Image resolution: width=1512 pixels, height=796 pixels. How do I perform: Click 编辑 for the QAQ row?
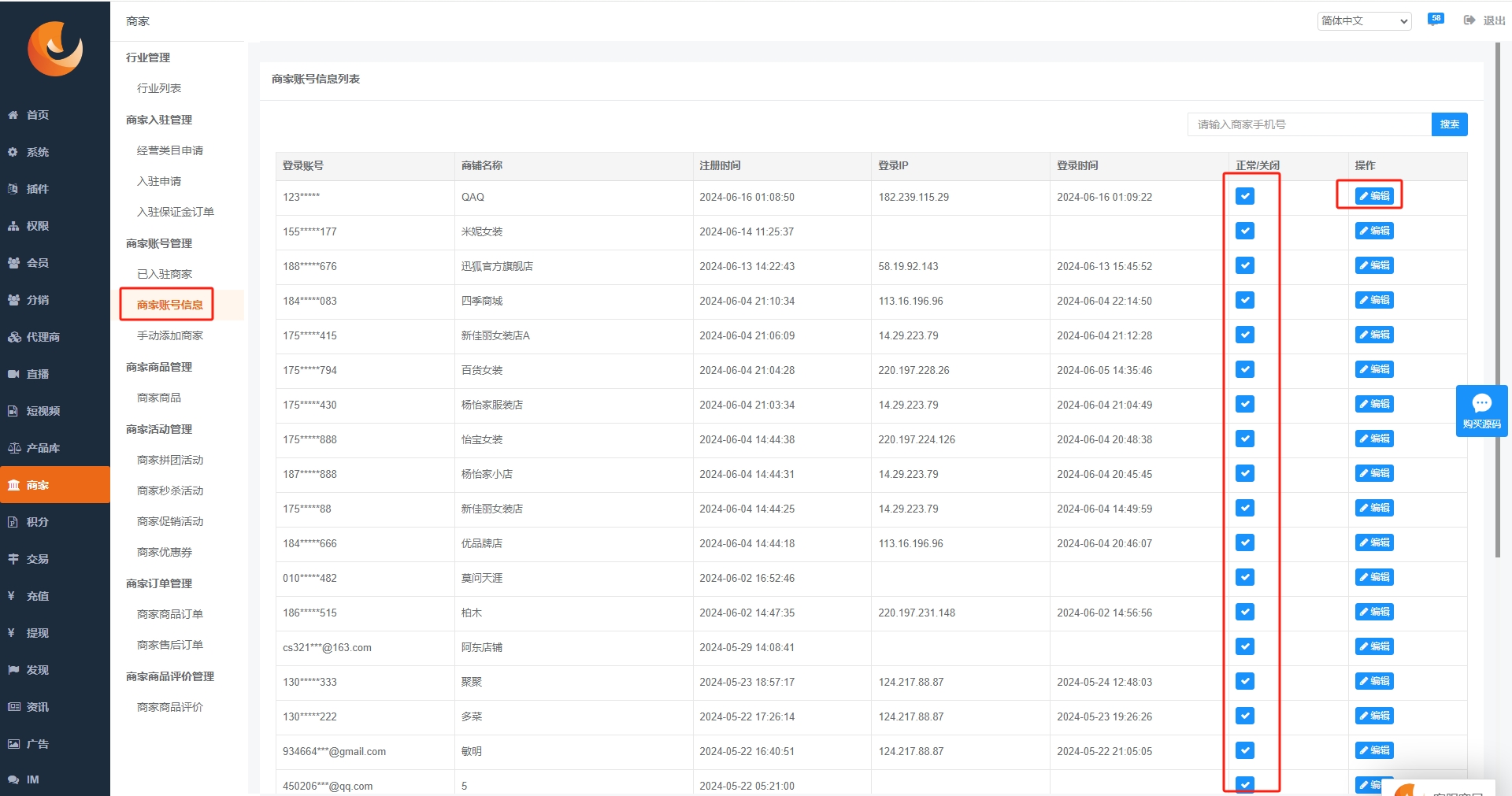coord(1374,196)
